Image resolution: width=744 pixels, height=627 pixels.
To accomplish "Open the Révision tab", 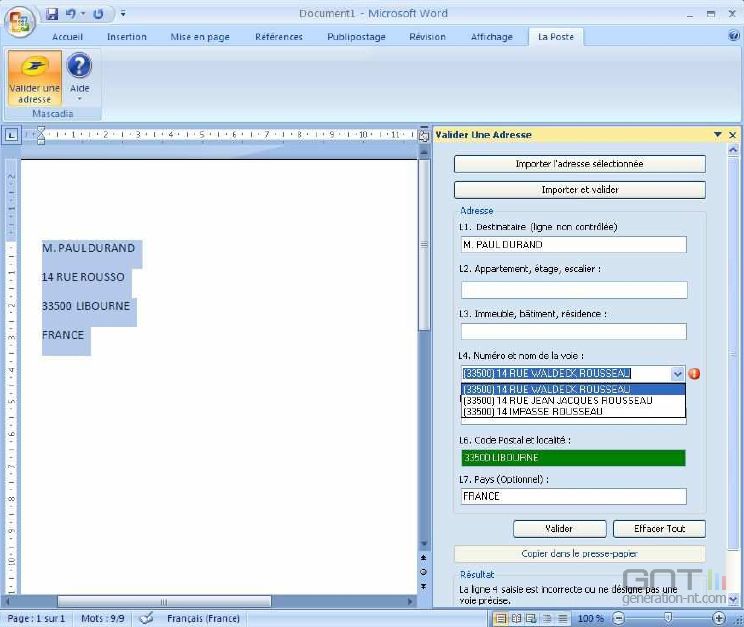I will point(428,37).
